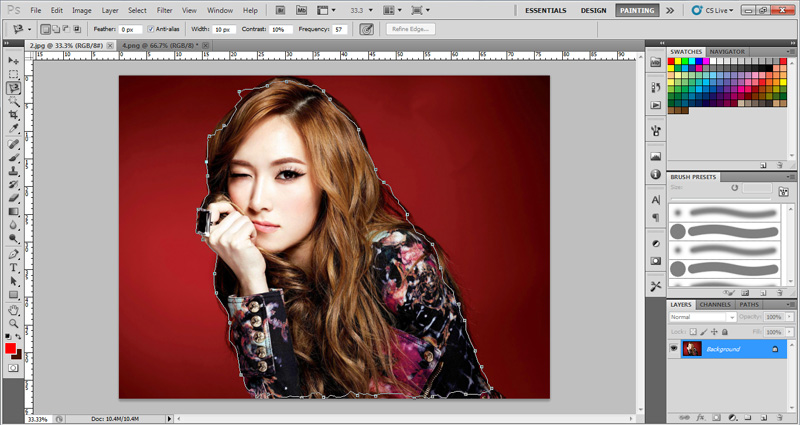Switch to the Navigator tab
This screenshot has width=800, height=425.
click(727, 52)
